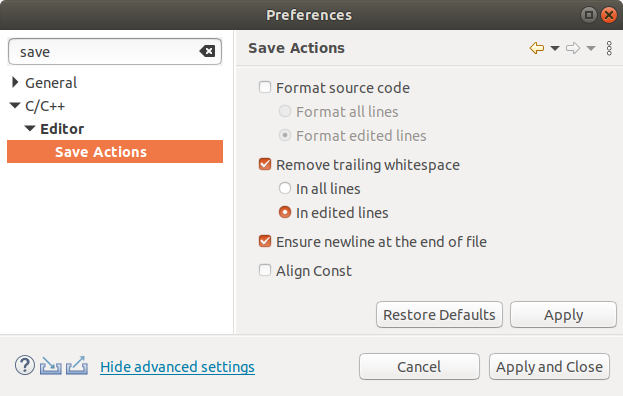Toggle Ensure newline at end of file
Image resolution: width=623 pixels, height=396 pixels.
click(x=265, y=241)
